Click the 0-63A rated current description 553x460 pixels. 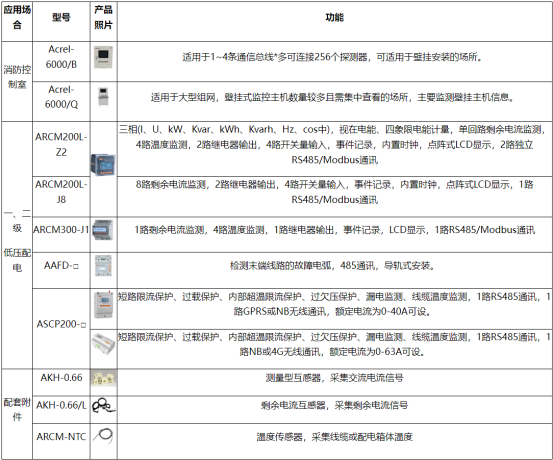point(334,344)
